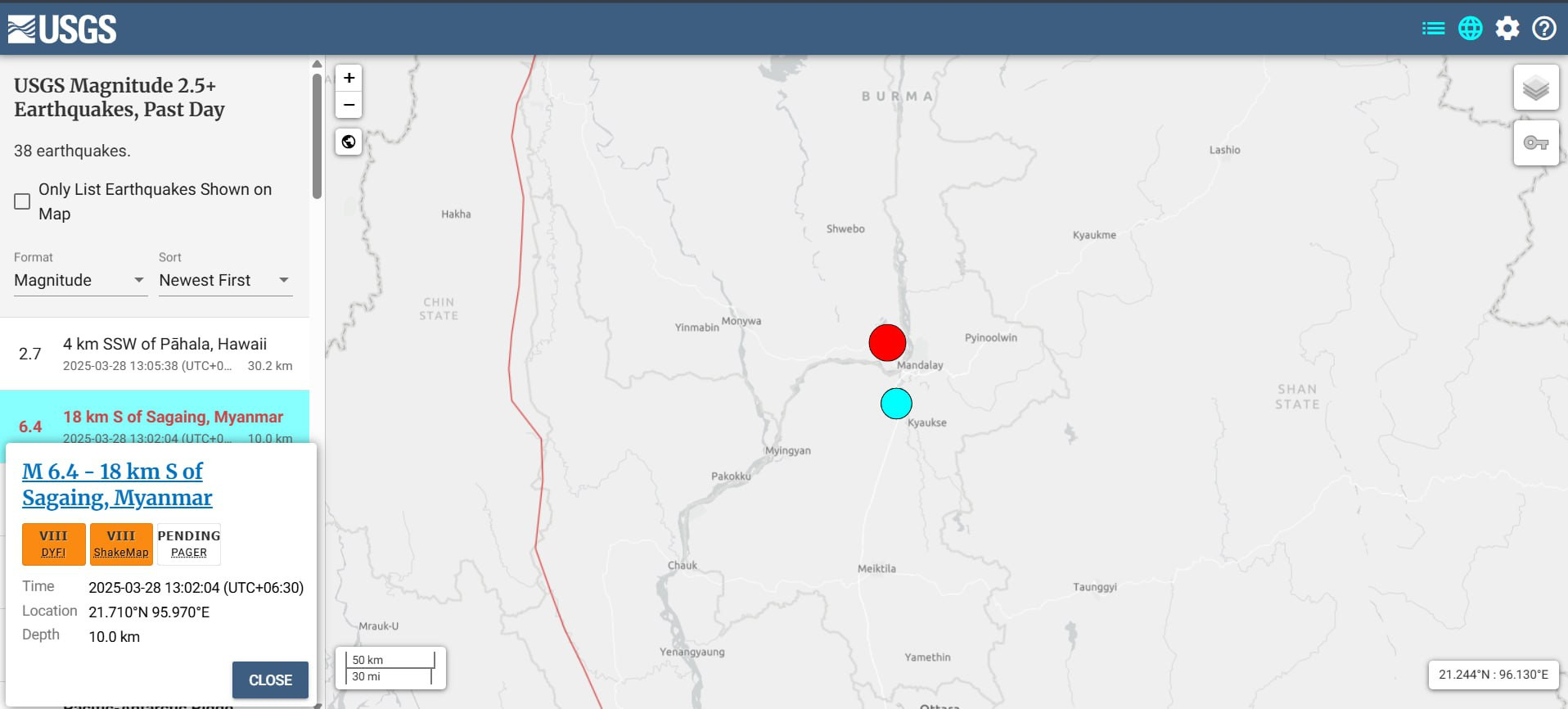The height and width of the screenshot is (709, 1568).
Task: Enable Only List Earthquakes Shown on Map
Action: 22,201
